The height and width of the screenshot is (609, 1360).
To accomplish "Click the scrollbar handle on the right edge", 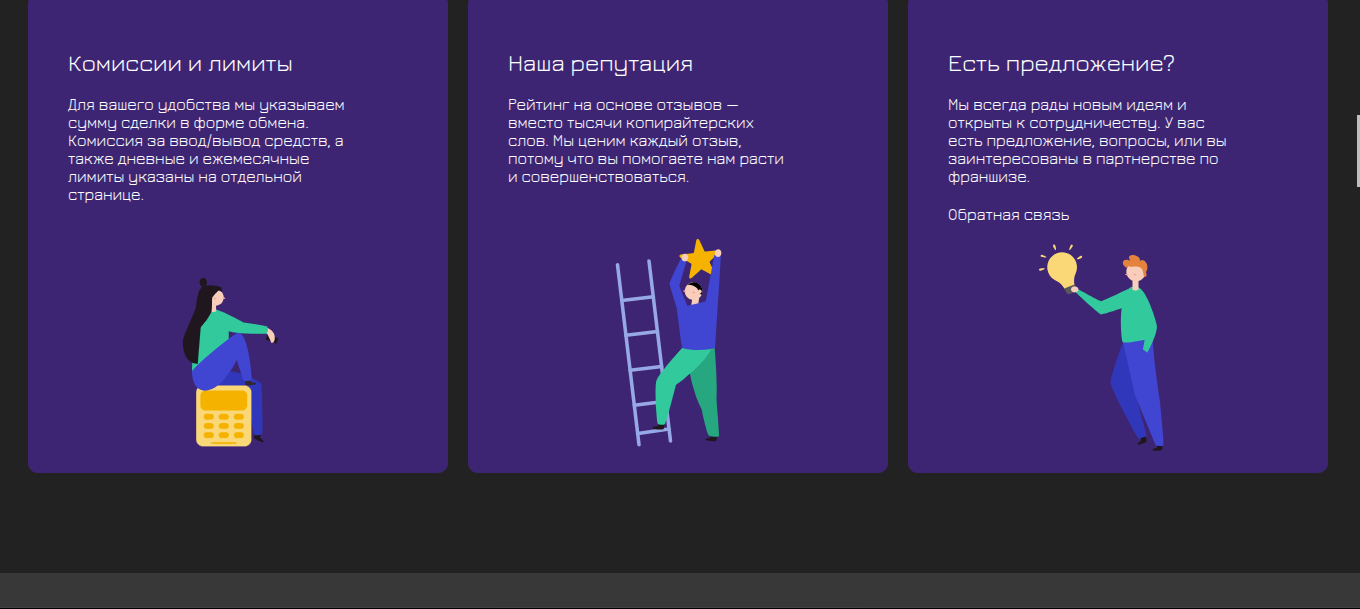I will coord(1356,150).
